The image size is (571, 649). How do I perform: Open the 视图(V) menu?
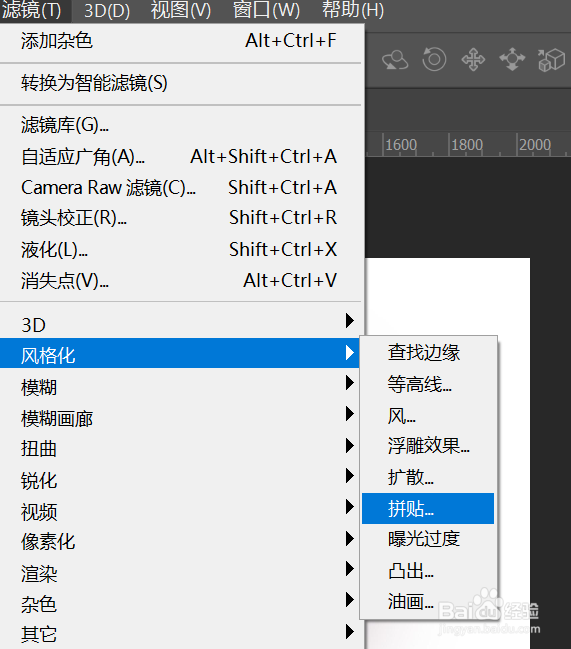coord(181,10)
